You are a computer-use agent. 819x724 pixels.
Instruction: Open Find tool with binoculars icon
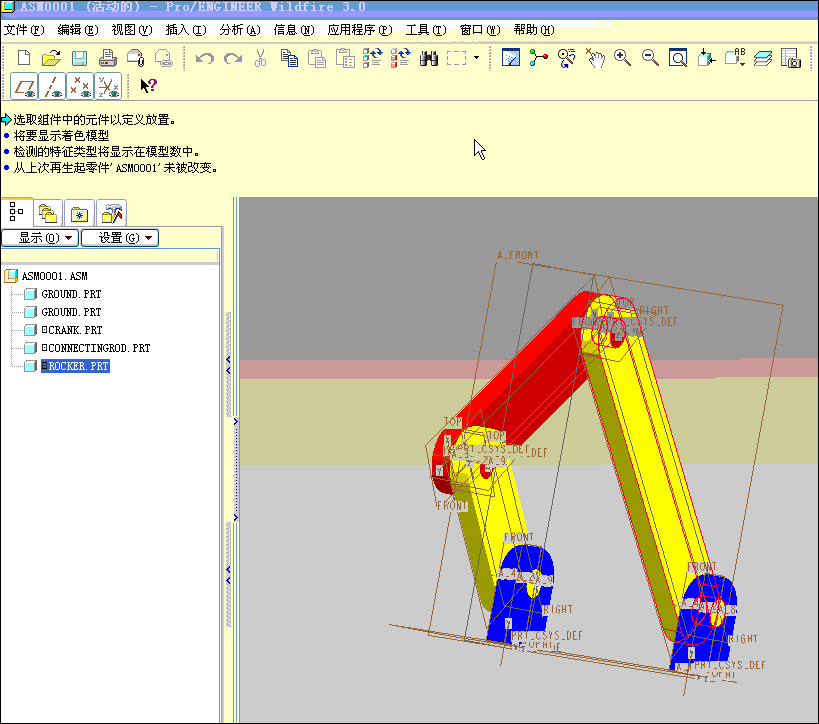[x=428, y=58]
